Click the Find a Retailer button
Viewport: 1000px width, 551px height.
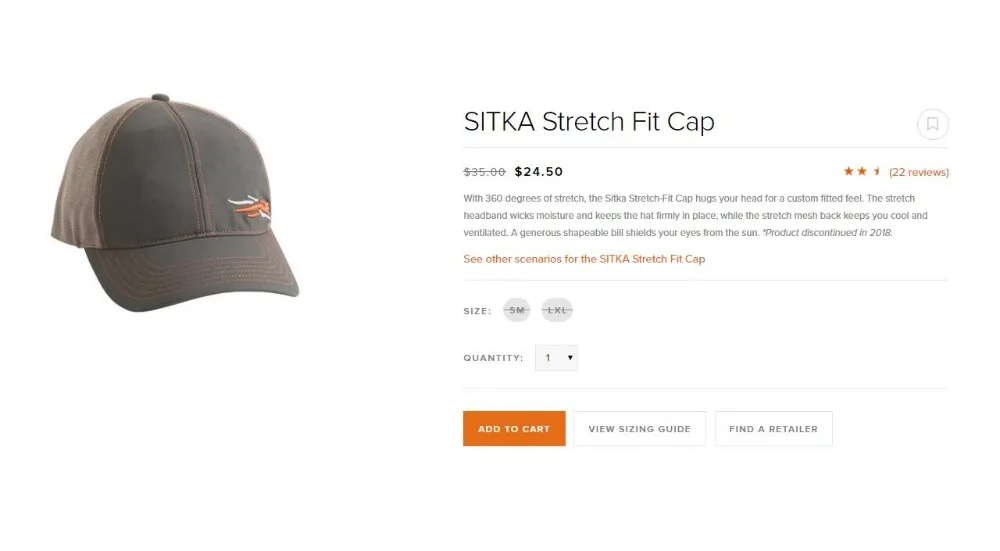[774, 429]
